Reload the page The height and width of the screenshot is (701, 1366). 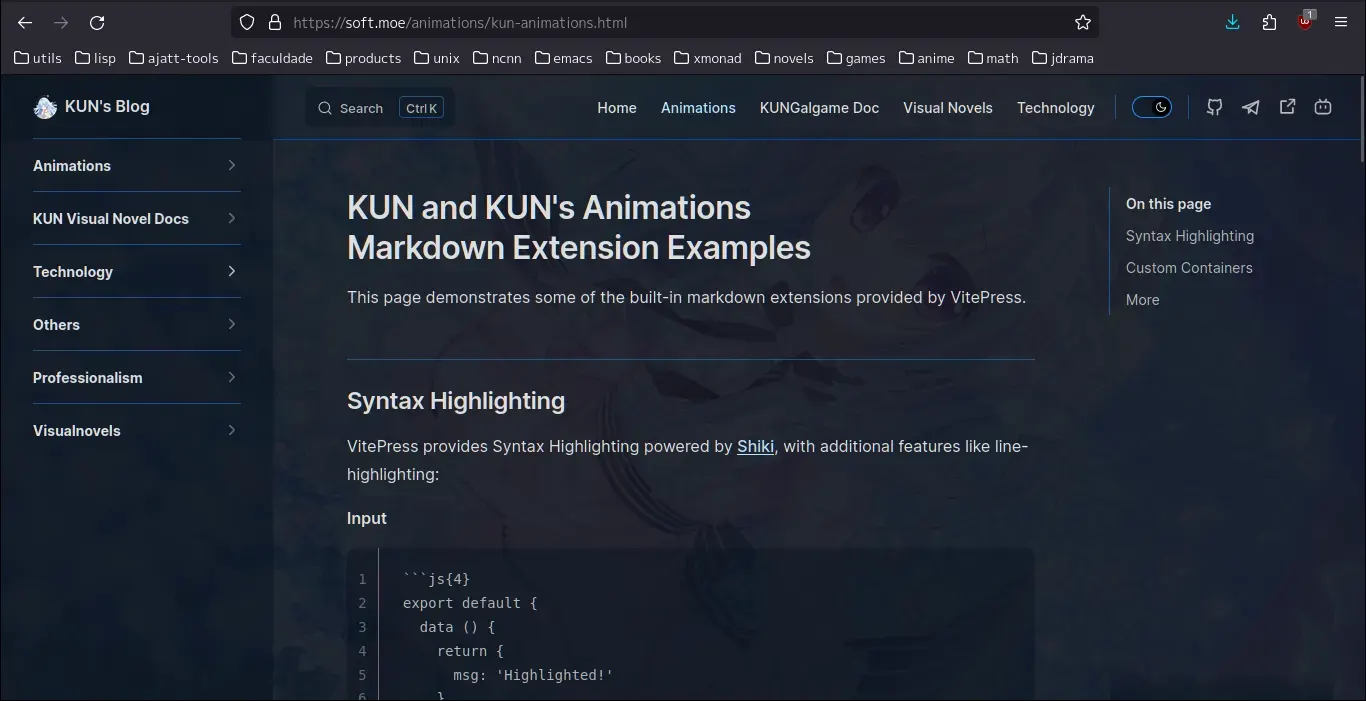pyautogui.click(x=97, y=22)
